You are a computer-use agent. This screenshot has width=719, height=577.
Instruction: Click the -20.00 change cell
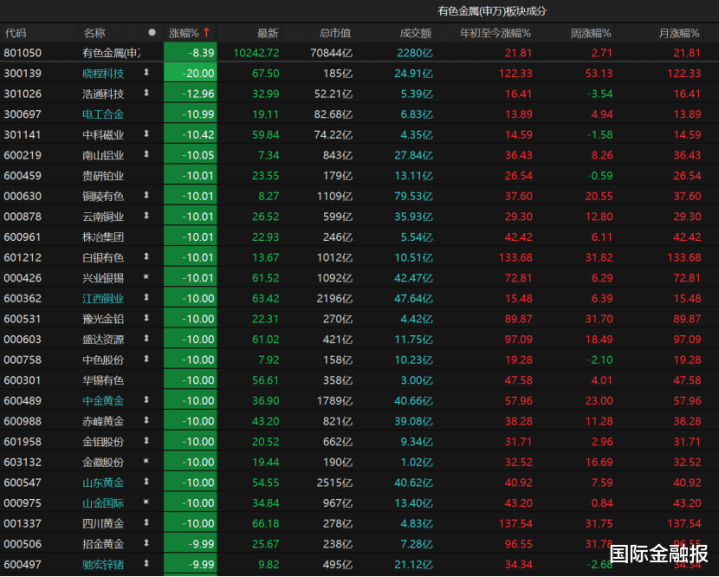click(x=190, y=73)
